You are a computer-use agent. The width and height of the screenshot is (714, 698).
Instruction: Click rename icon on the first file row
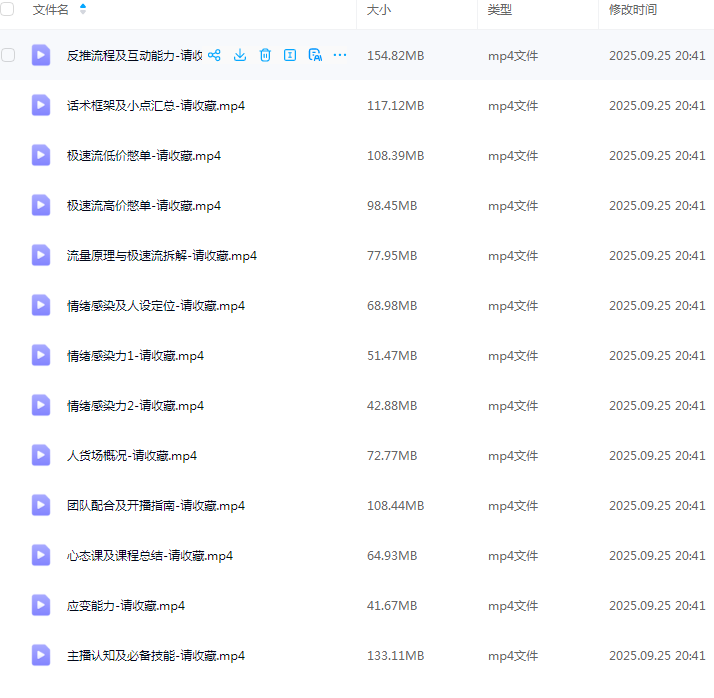click(x=290, y=55)
